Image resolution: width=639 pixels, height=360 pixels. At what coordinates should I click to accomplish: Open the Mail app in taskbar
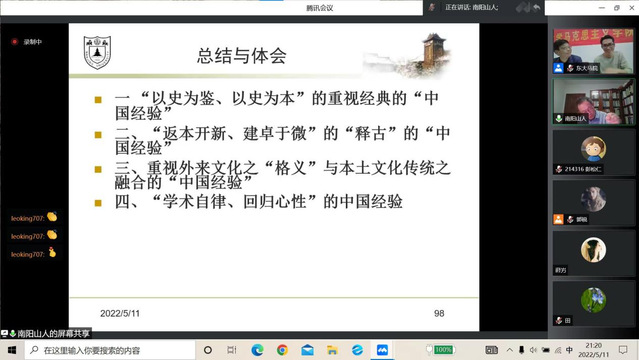pyautogui.click(x=307, y=350)
